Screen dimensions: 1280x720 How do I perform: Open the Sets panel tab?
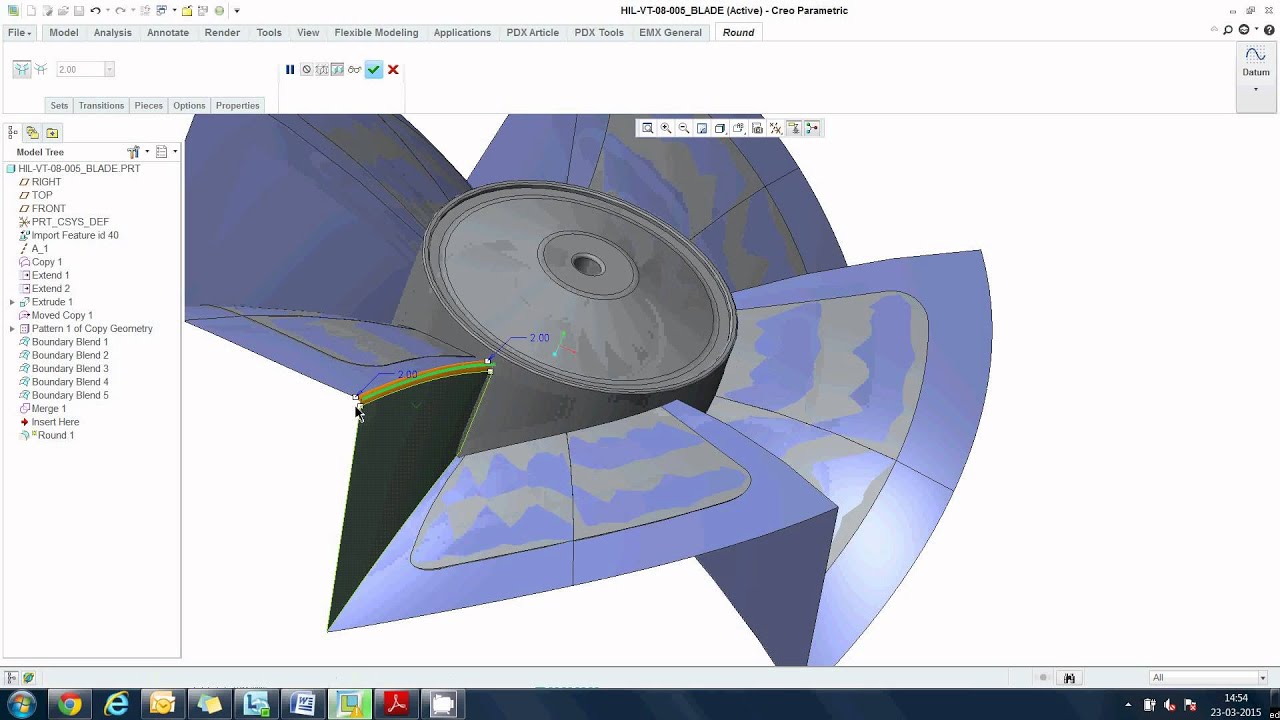(x=59, y=105)
